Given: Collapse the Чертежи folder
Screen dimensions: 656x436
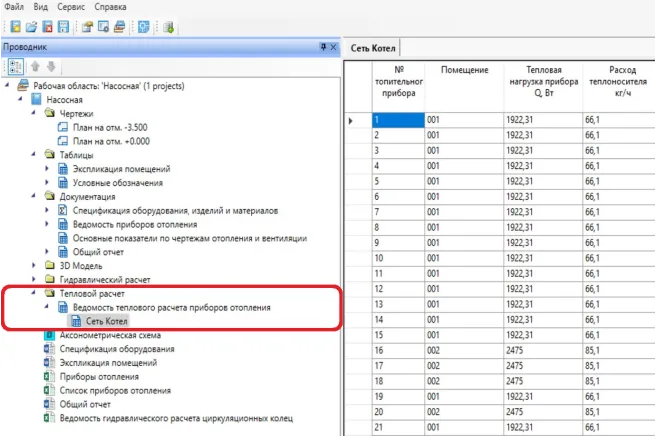Looking at the screenshot, I should [33, 114].
